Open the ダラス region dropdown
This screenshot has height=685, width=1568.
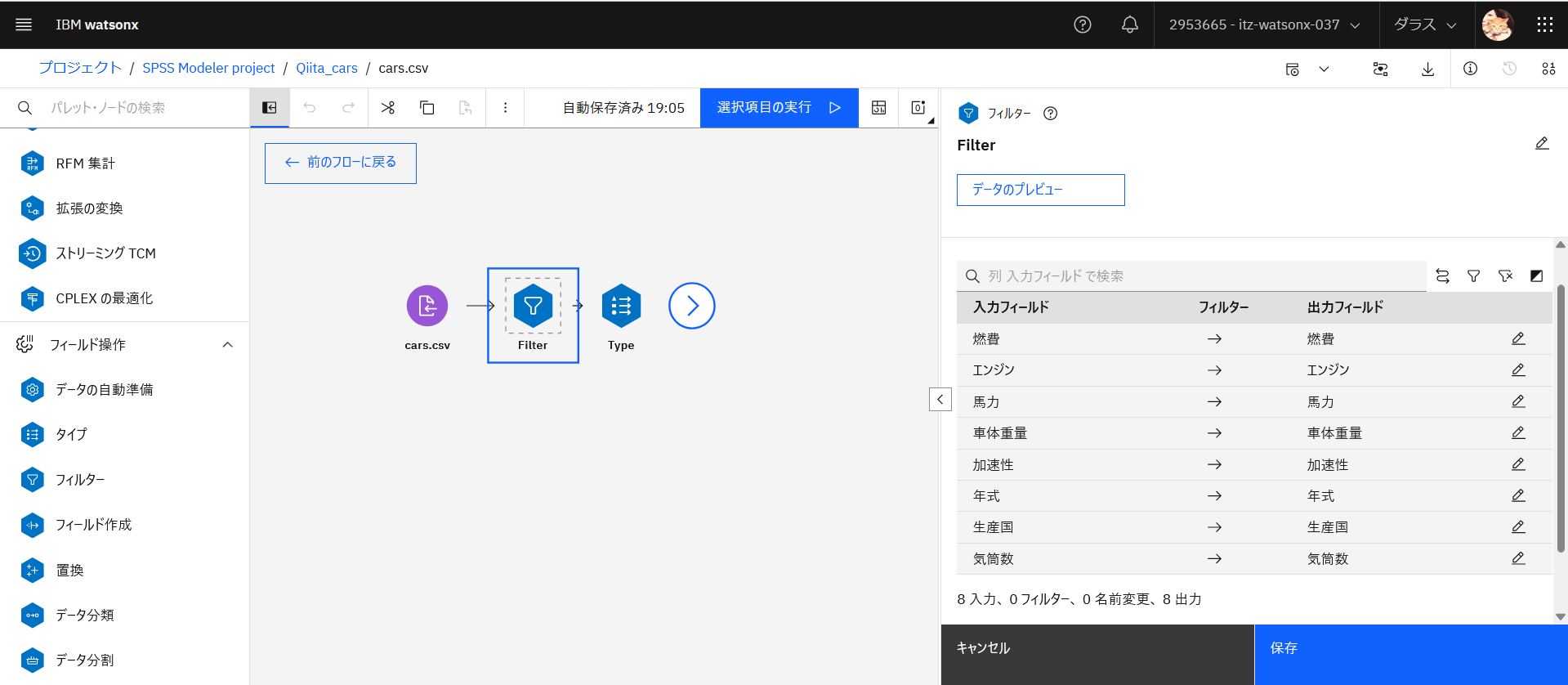point(1426,25)
